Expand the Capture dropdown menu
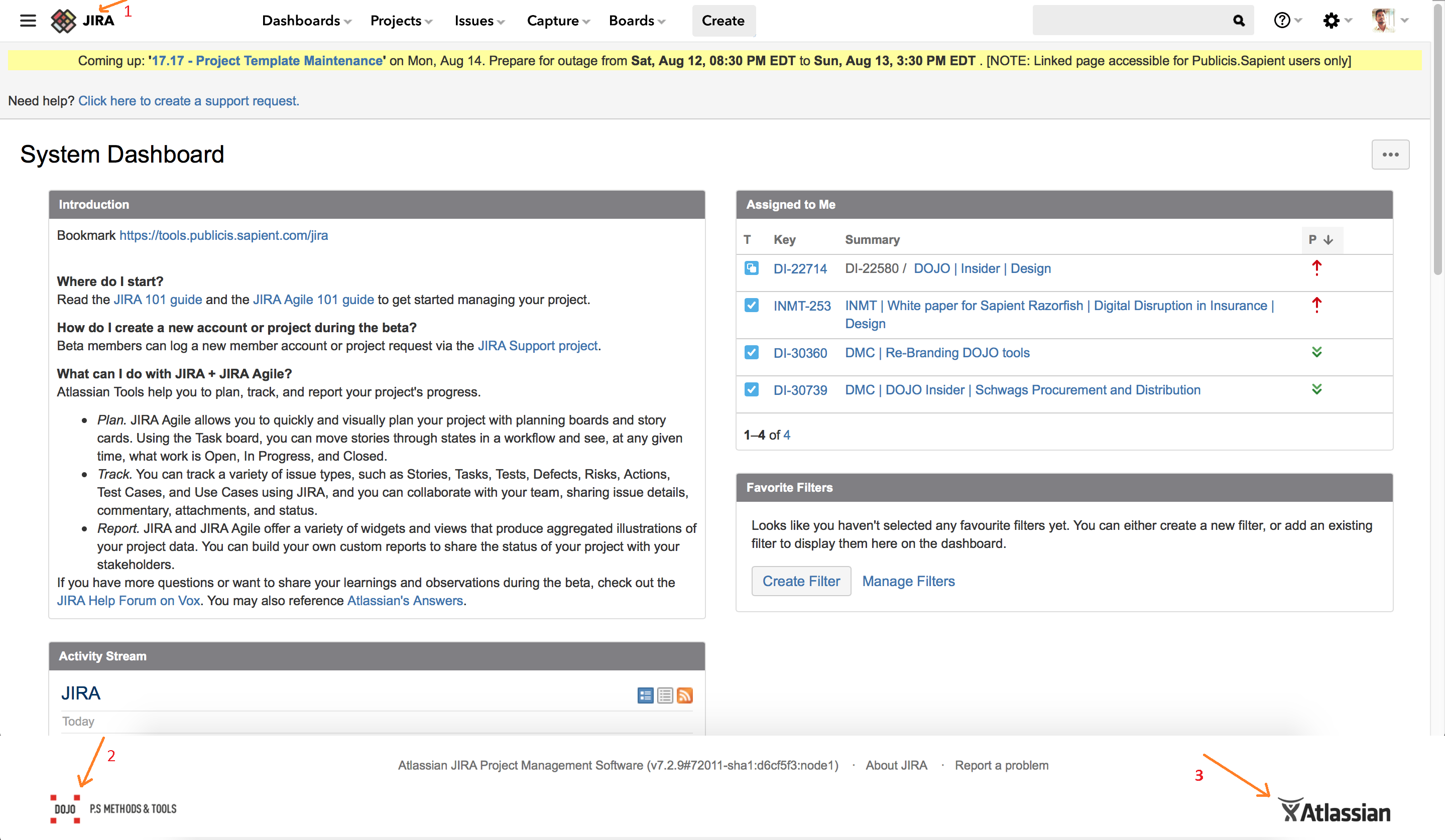 [558, 21]
